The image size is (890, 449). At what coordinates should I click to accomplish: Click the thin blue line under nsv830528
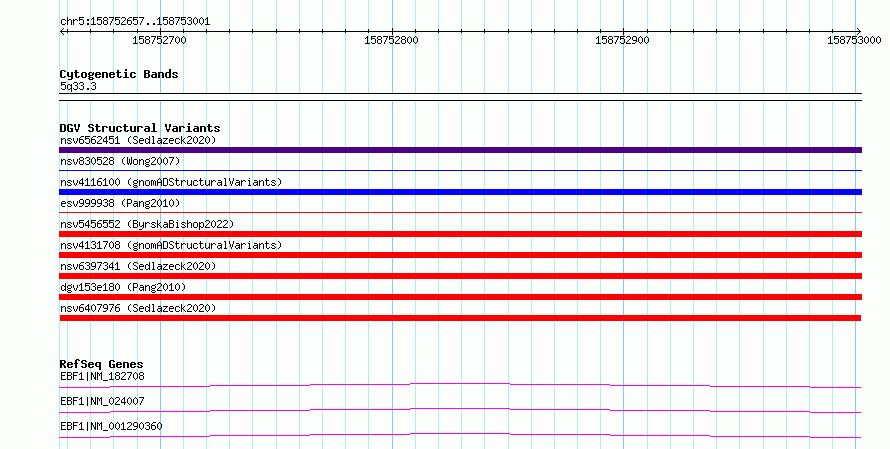460,170
